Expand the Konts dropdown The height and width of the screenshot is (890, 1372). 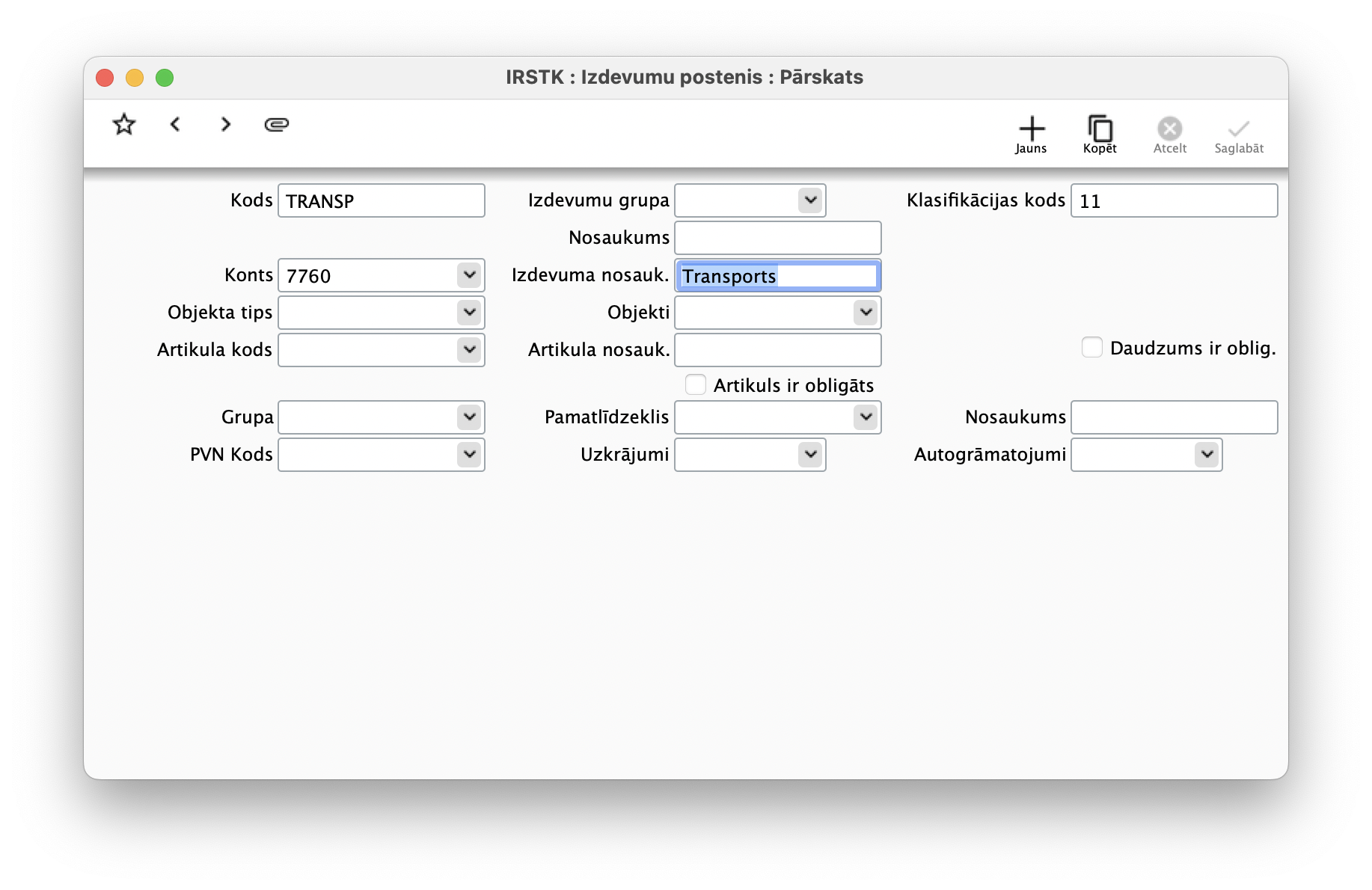(469, 275)
